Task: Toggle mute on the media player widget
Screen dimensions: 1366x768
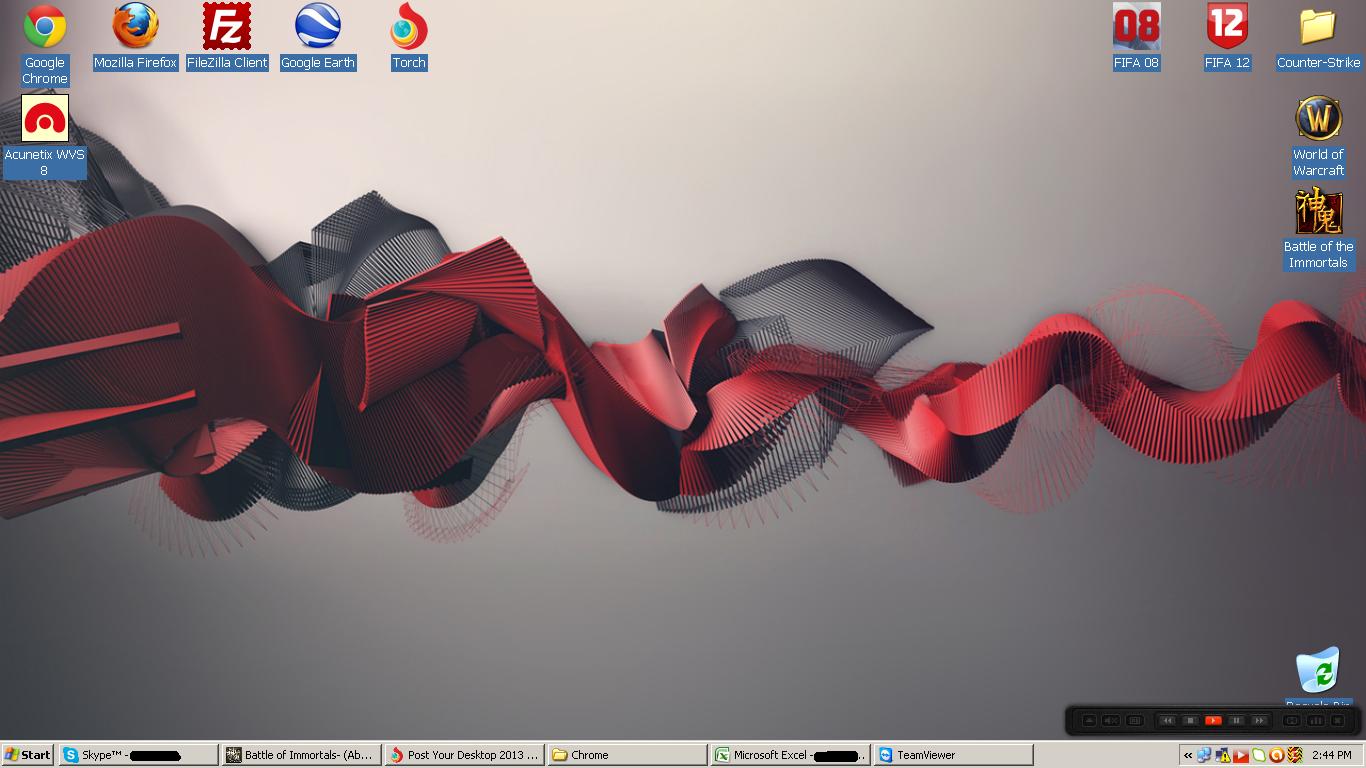Action: coord(1111,720)
